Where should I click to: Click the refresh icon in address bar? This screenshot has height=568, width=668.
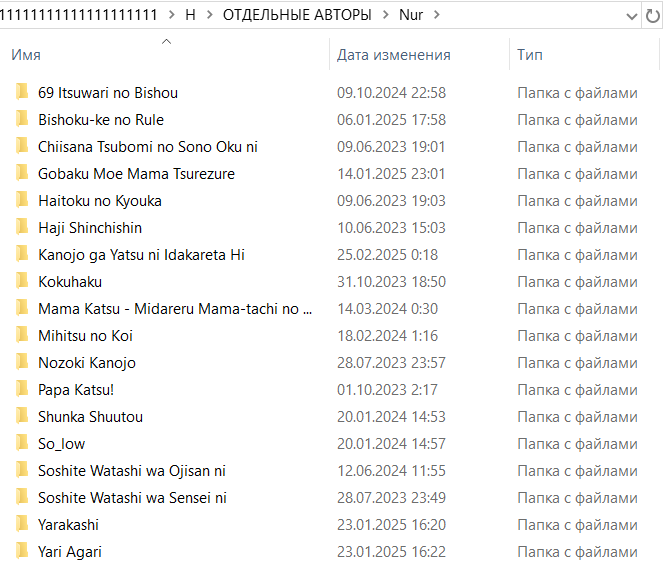coord(652,16)
